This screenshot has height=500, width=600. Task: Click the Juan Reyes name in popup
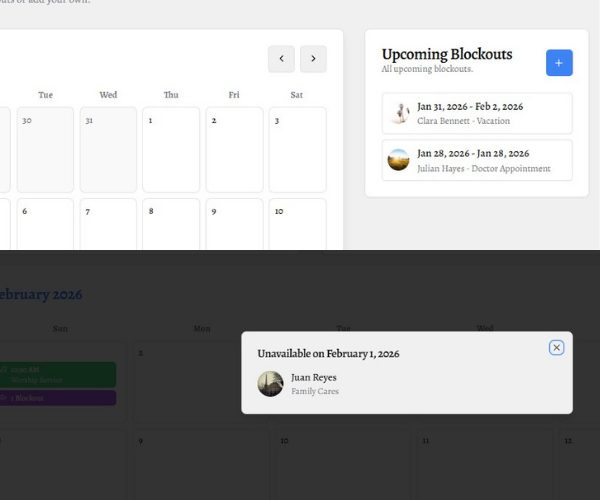click(x=314, y=378)
